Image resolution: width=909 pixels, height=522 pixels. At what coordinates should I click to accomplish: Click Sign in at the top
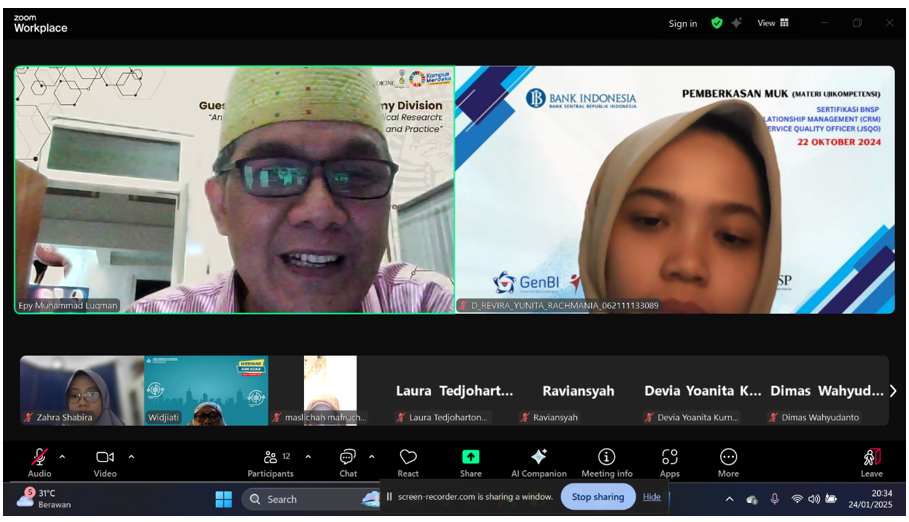tap(682, 24)
